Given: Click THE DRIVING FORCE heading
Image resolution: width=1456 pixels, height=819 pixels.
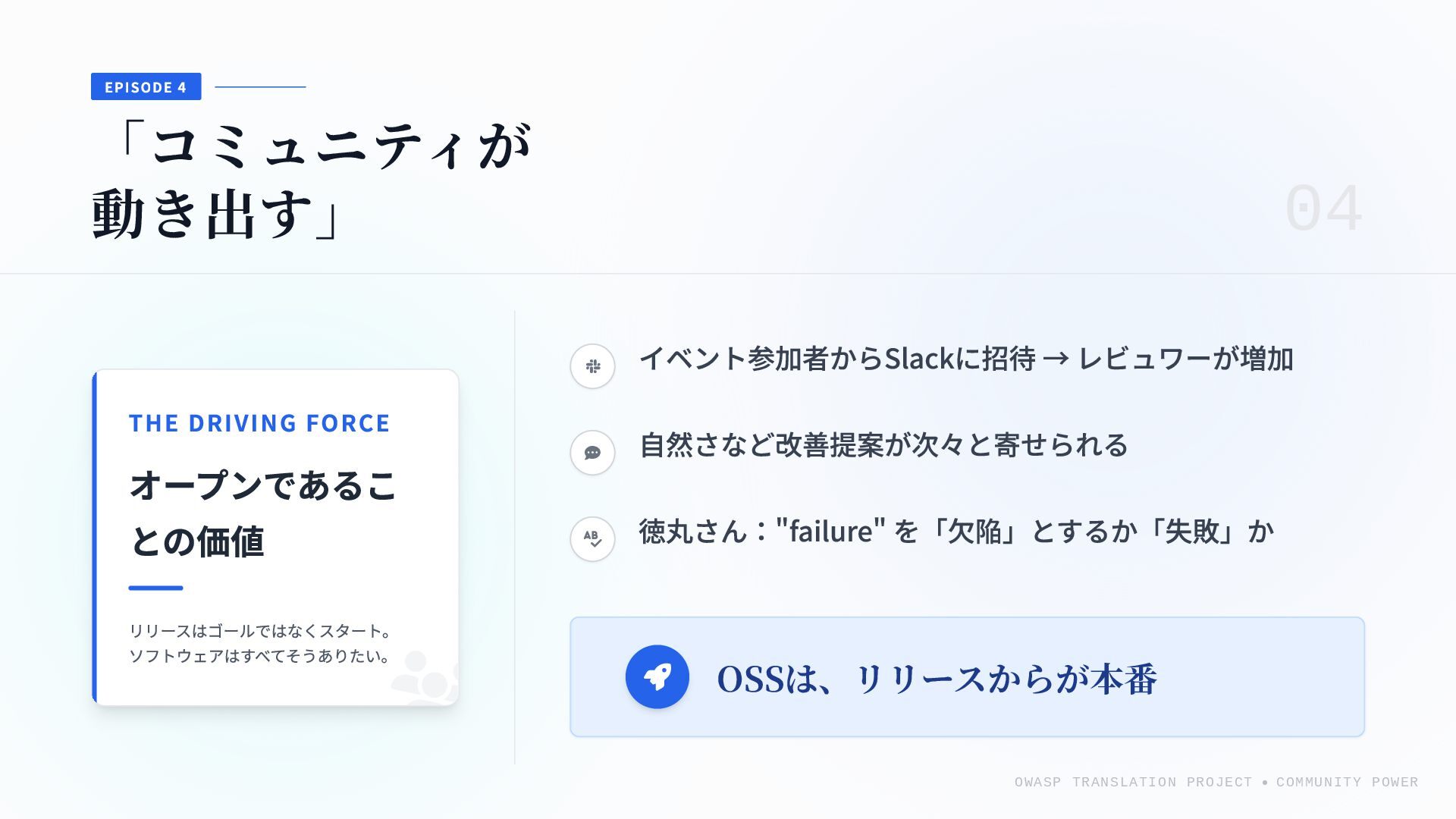Looking at the screenshot, I should tap(259, 423).
